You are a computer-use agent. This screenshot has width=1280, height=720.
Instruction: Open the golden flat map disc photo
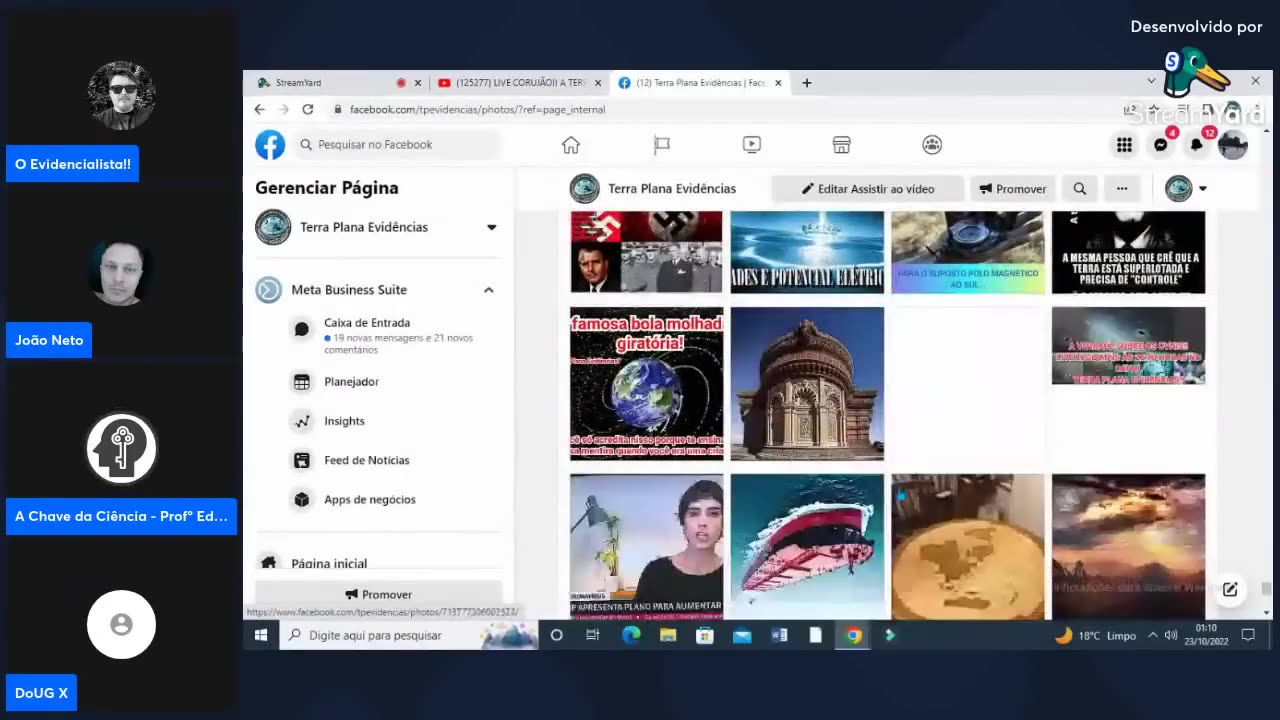click(967, 547)
